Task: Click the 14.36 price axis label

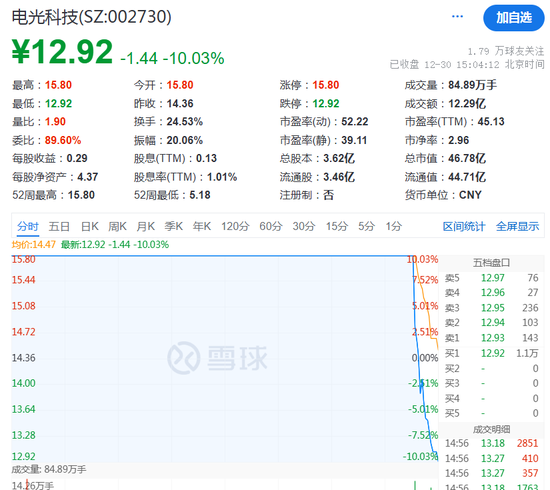Action: point(24,358)
